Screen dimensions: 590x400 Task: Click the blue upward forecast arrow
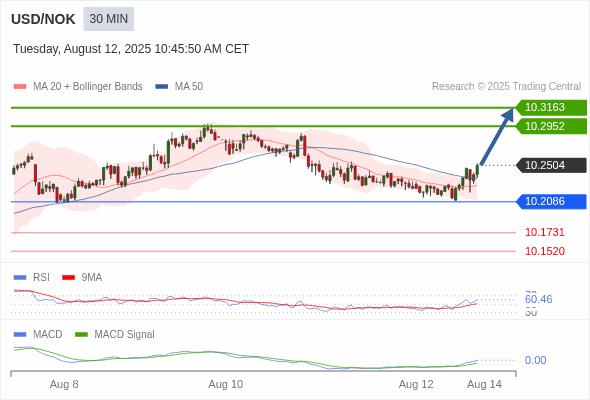point(497,136)
